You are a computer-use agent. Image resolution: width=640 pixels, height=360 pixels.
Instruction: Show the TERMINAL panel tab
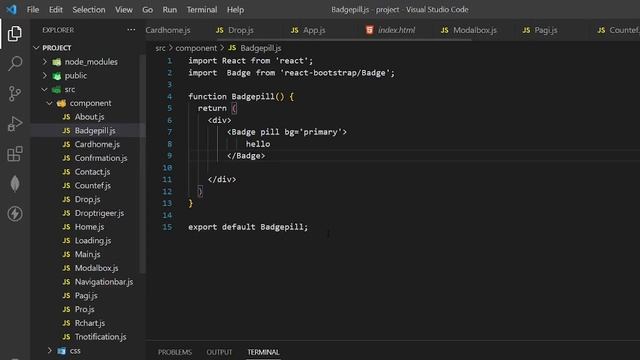point(263,352)
